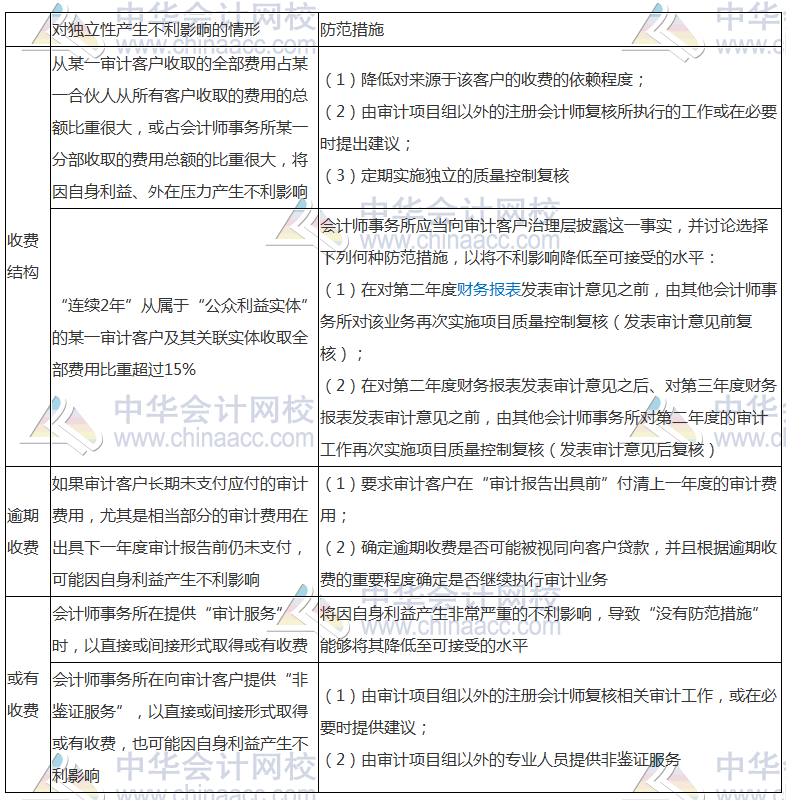Click text 将因自身利益产生非常严重的不利影响
786x800 pixels.
(456, 613)
